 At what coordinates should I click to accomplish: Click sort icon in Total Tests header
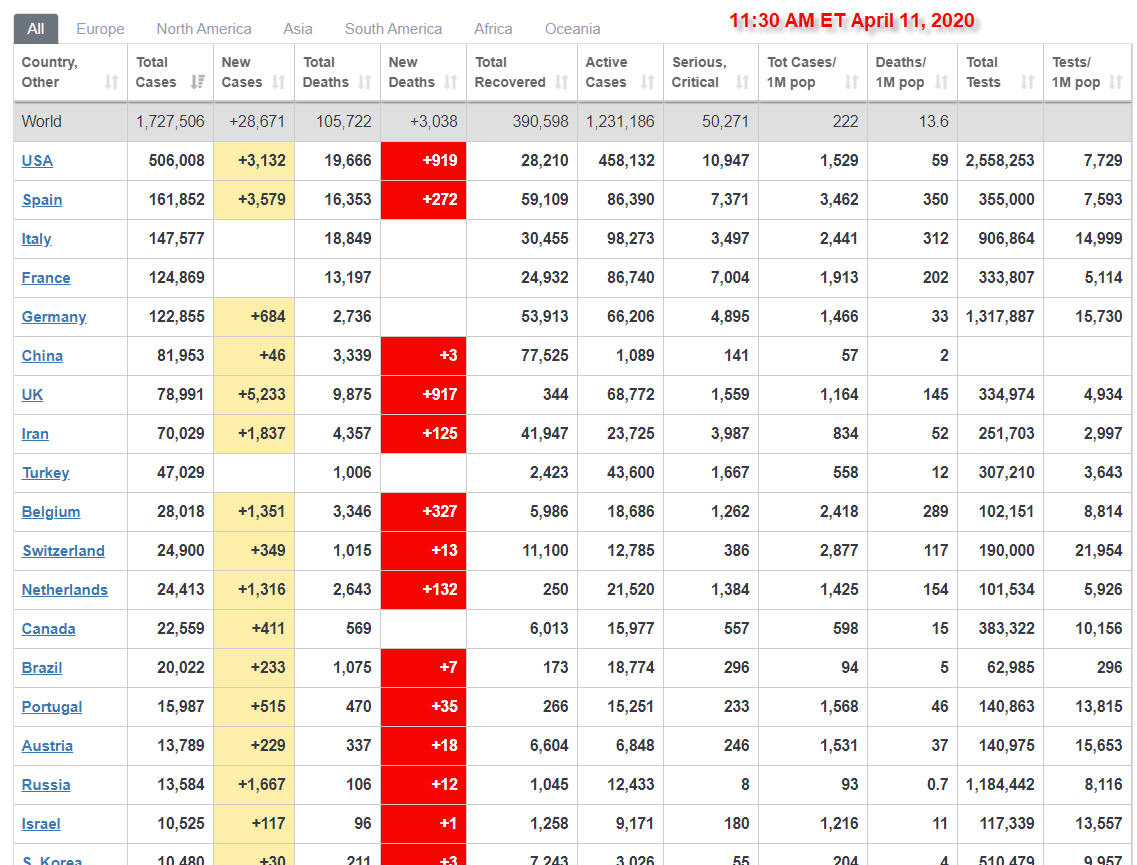pos(1028,82)
